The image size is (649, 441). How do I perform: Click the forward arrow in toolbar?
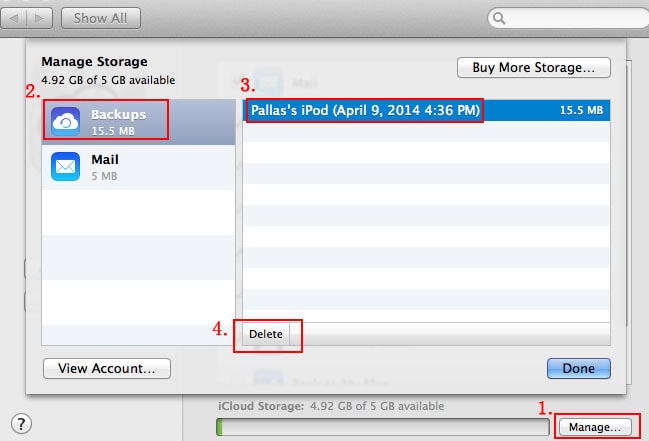tap(40, 18)
